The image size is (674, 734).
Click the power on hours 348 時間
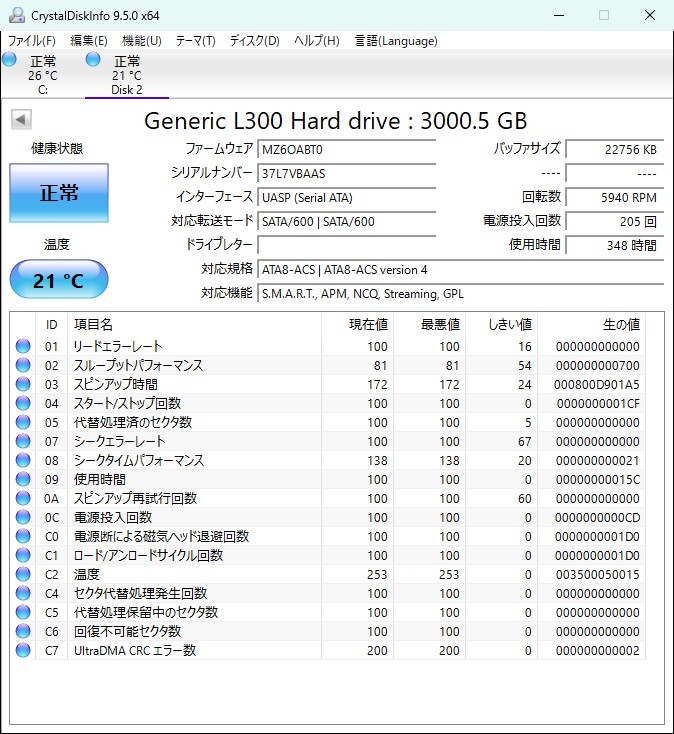click(615, 245)
